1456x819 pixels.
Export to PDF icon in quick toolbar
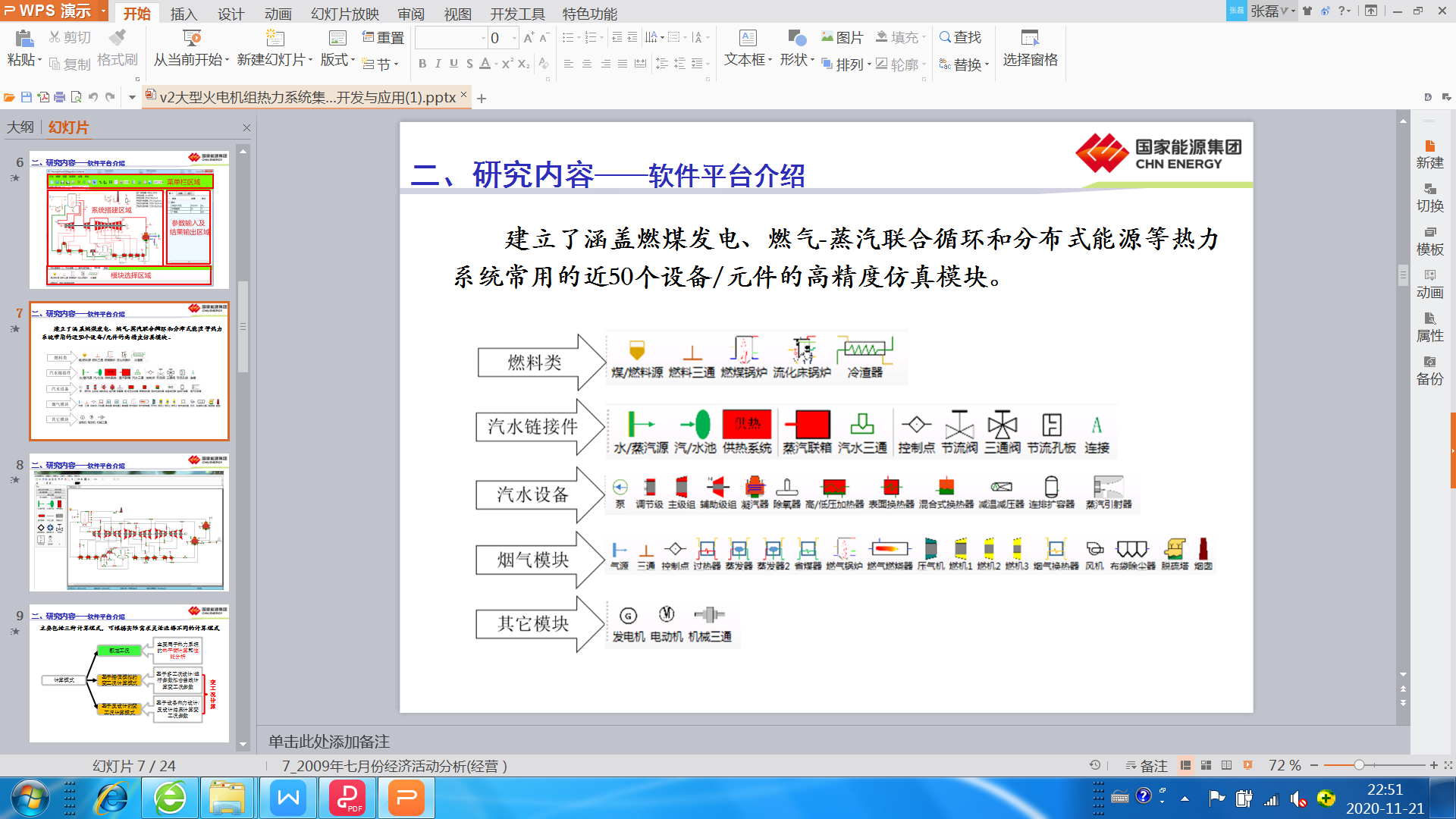[43, 97]
